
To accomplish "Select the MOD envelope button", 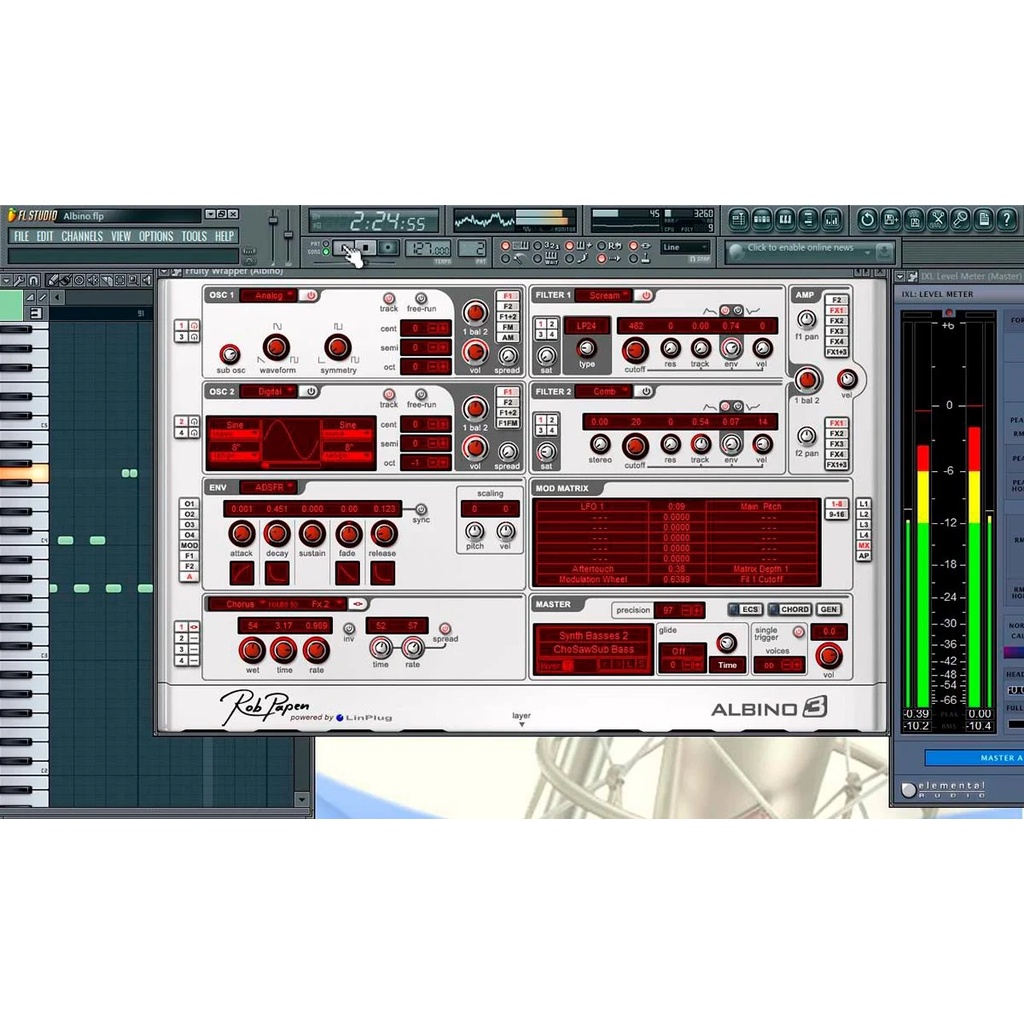I will coord(189,545).
